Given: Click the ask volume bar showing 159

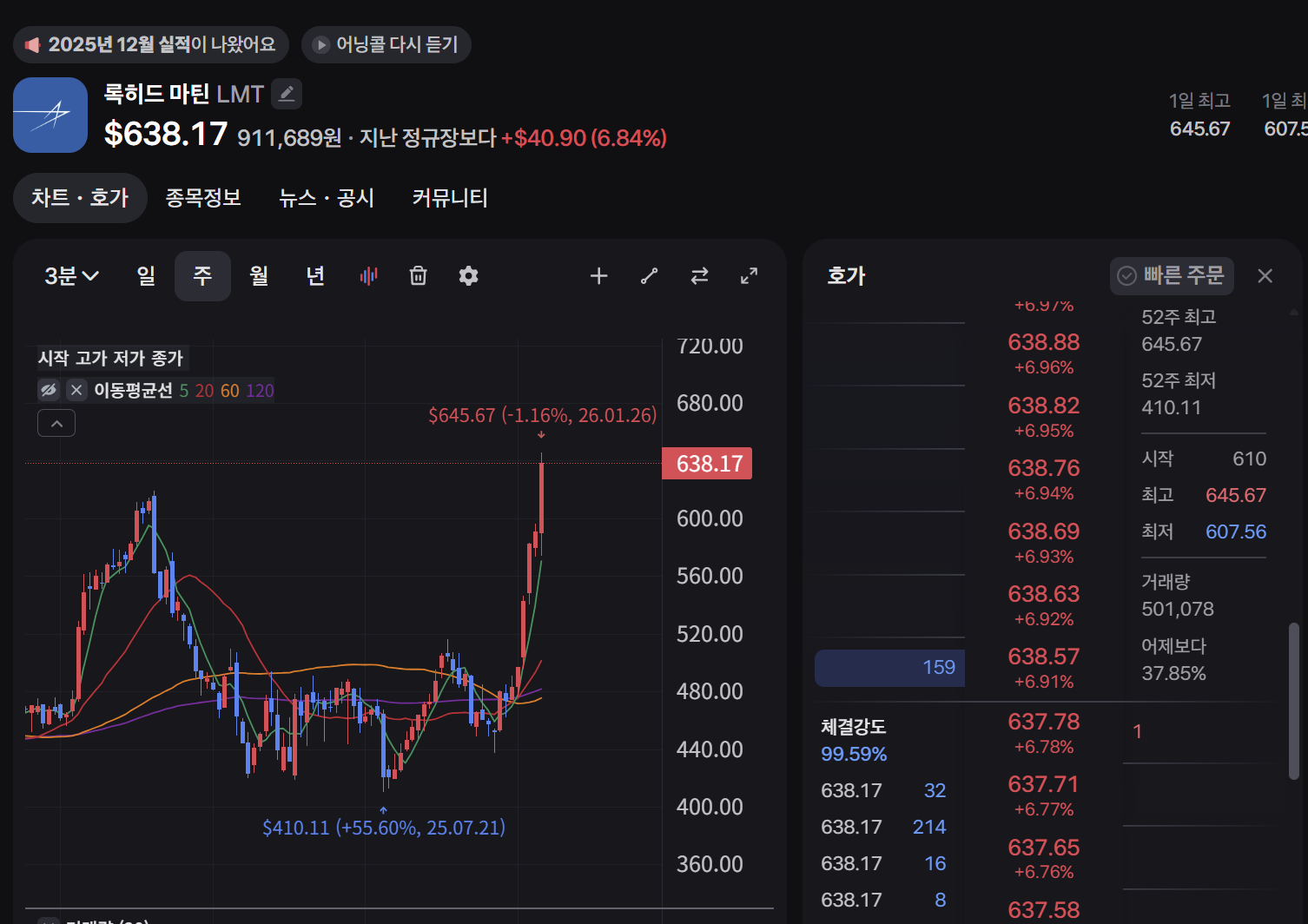Looking at the screenshot, I should [889, 668].
